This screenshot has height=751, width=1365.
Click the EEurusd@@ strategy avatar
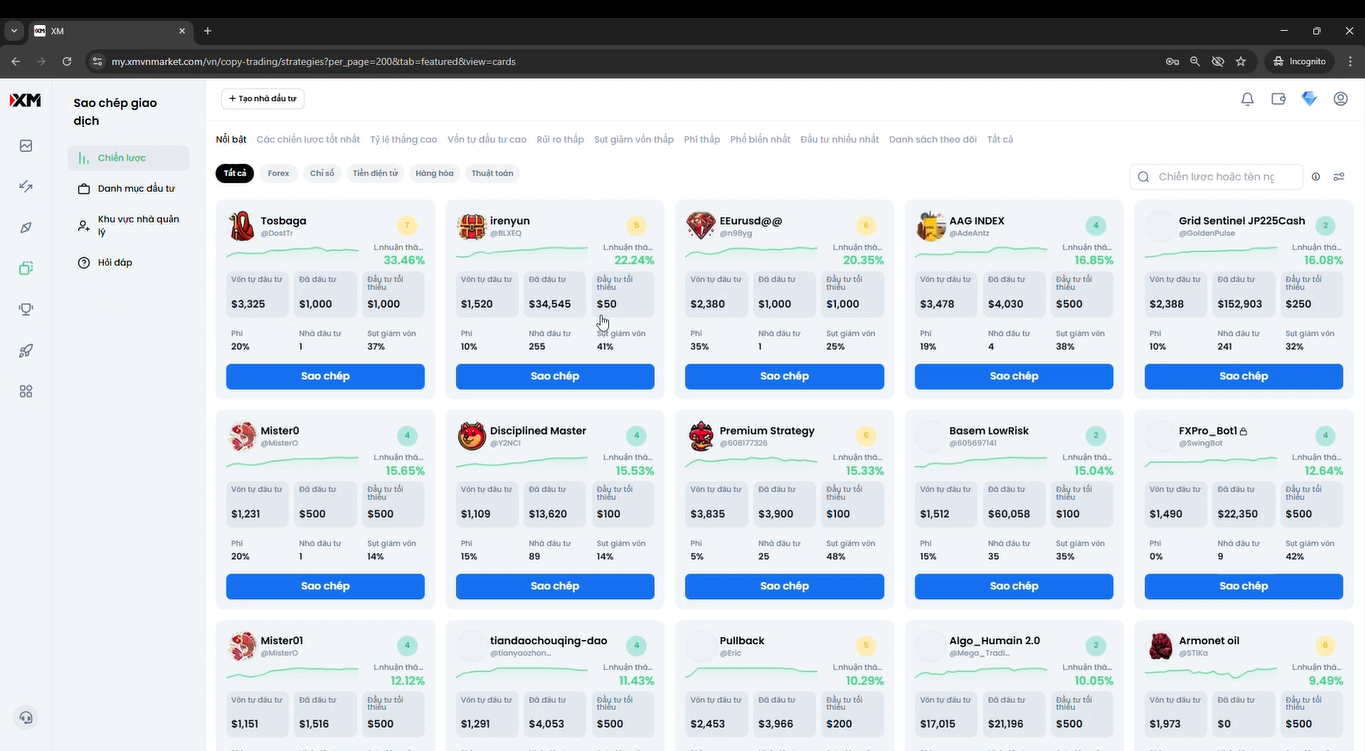(701, 226)
